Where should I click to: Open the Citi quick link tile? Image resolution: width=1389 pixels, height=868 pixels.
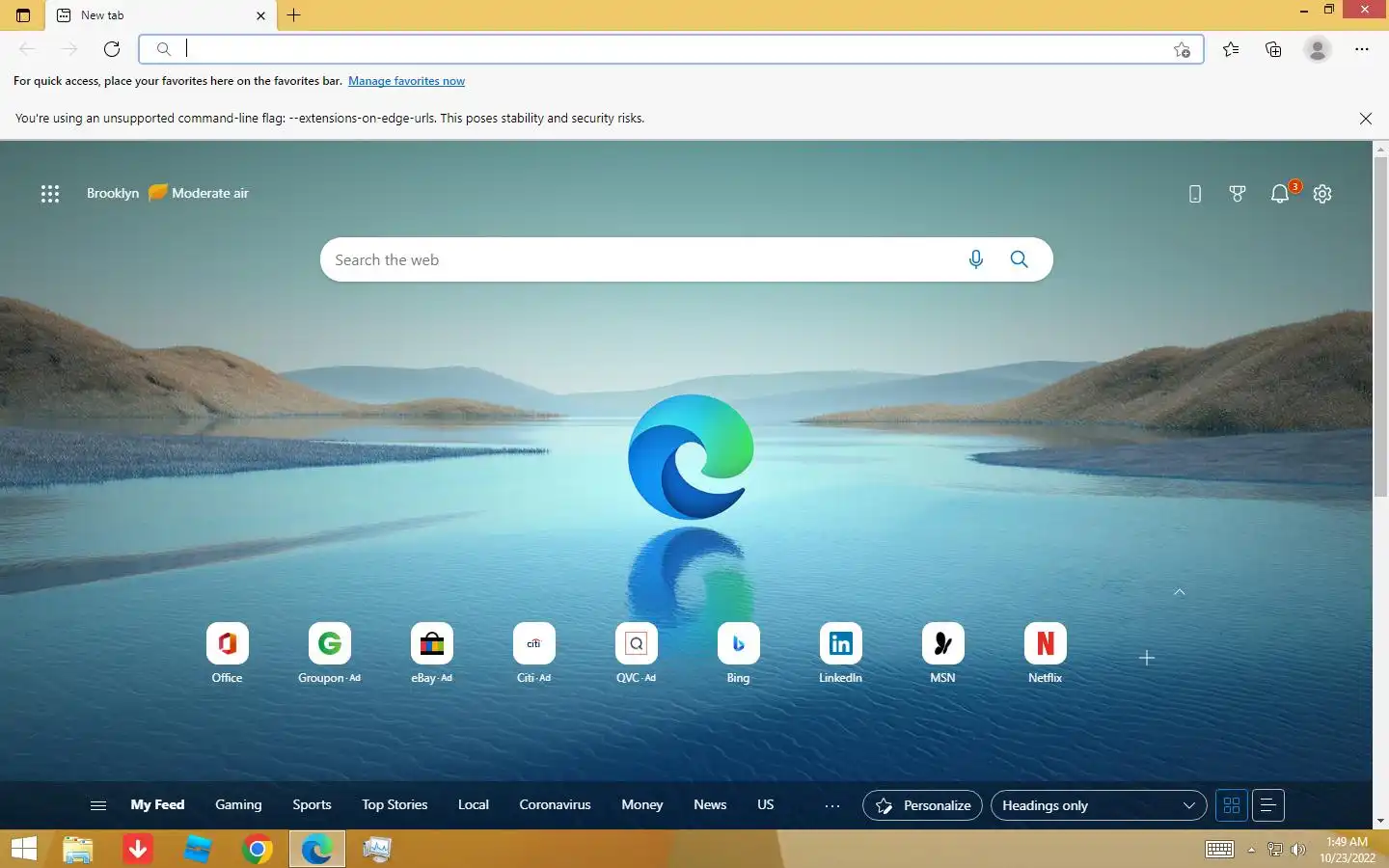tap(534, 654)
